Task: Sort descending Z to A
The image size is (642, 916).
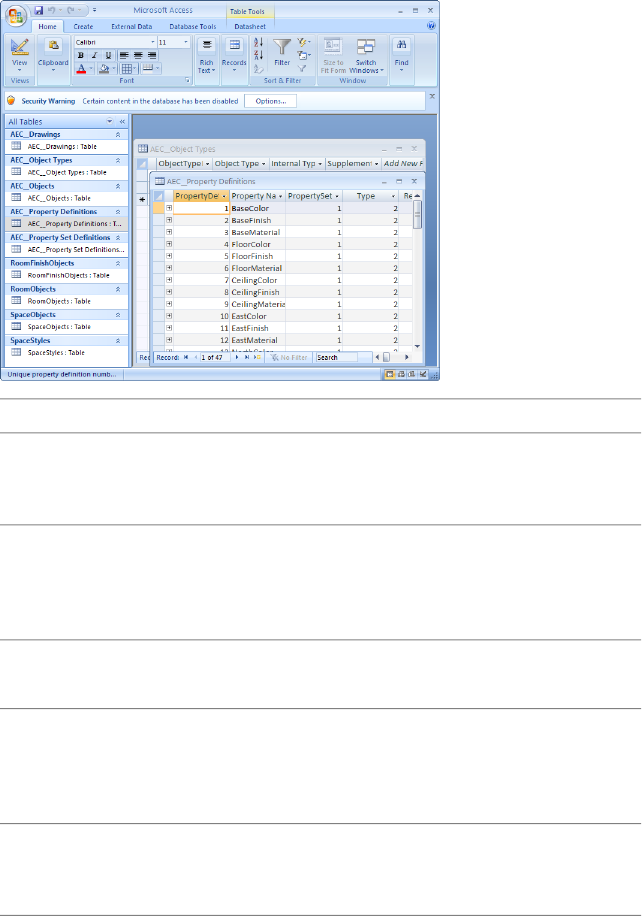Action: coord(258,55)
